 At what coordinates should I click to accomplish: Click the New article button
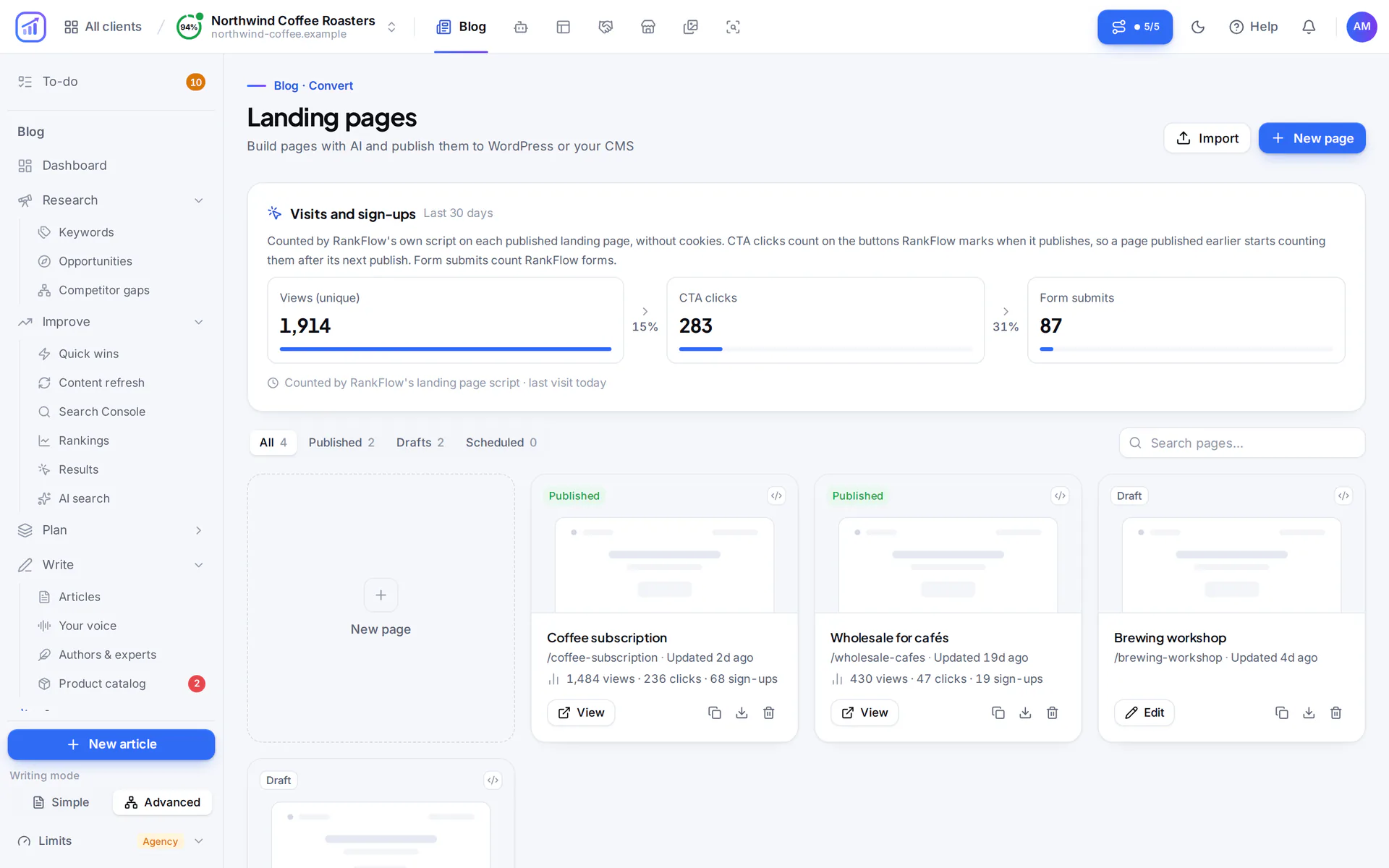(x=111, y=744)
